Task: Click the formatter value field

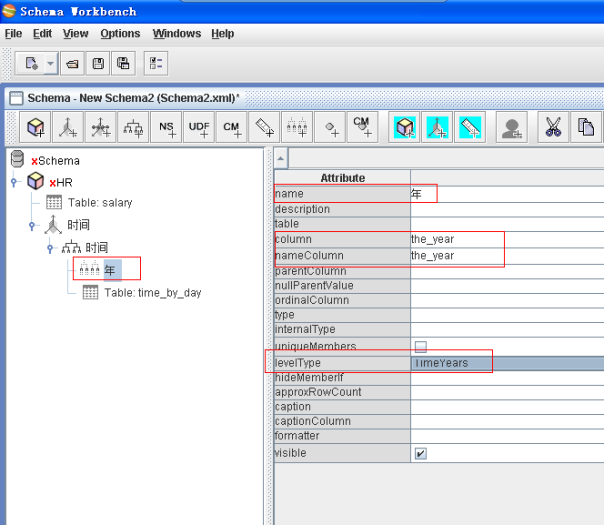Action: pos(507,436)
